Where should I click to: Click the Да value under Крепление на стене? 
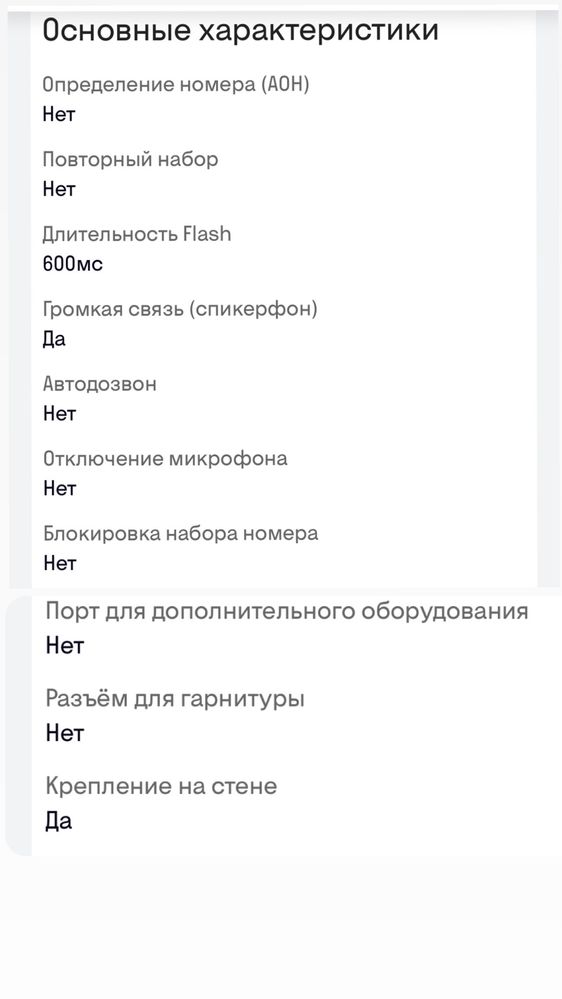coord(59,821)
